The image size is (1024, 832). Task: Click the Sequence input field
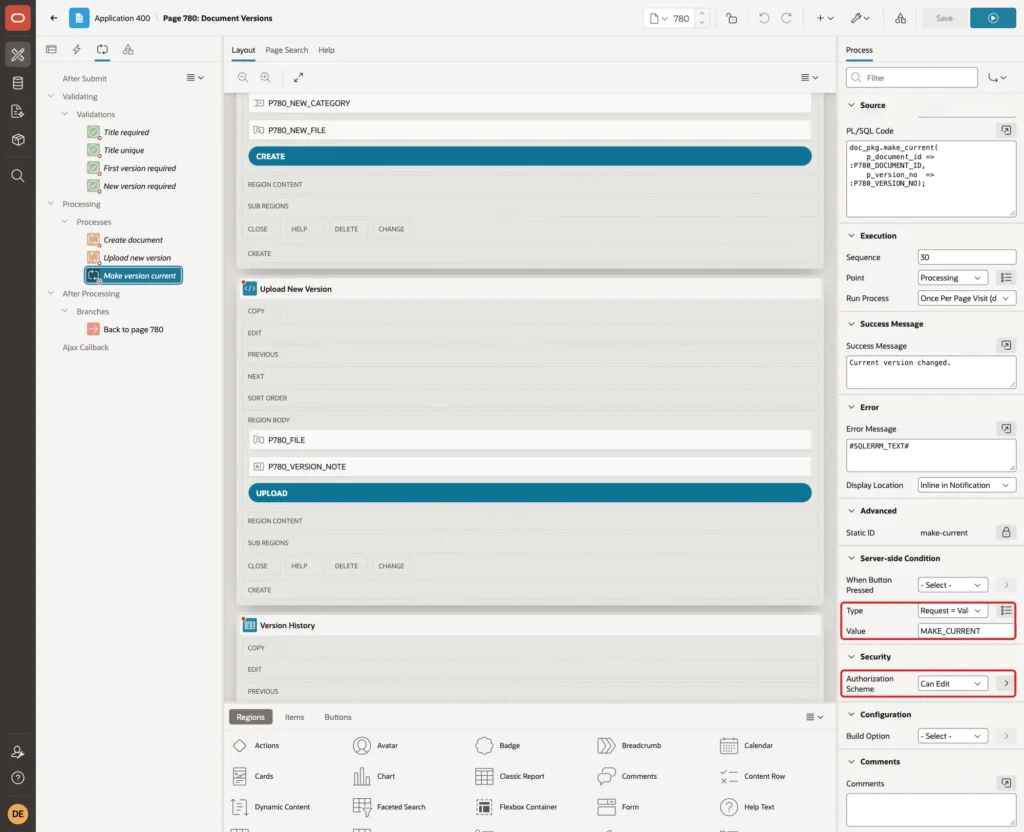point(967,257)
